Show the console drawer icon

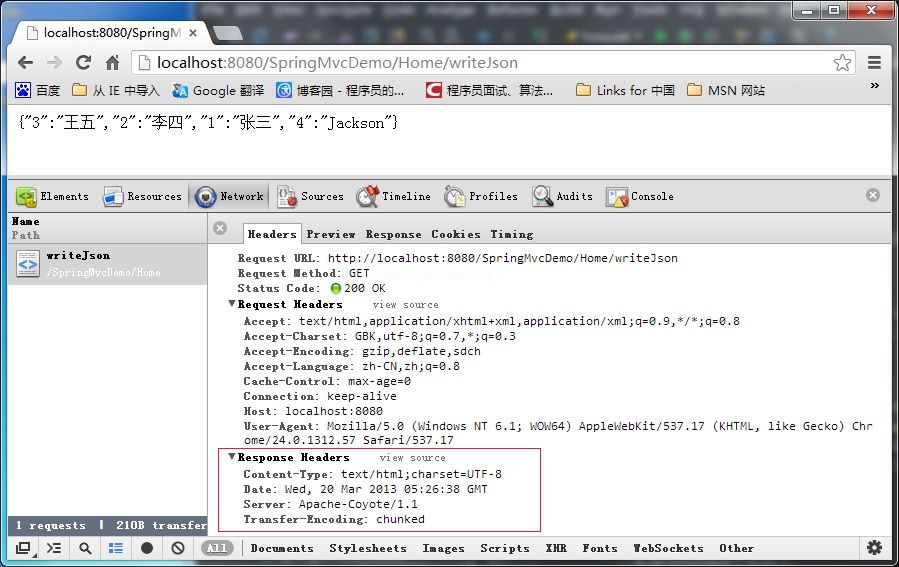click(x=54, y=549)
